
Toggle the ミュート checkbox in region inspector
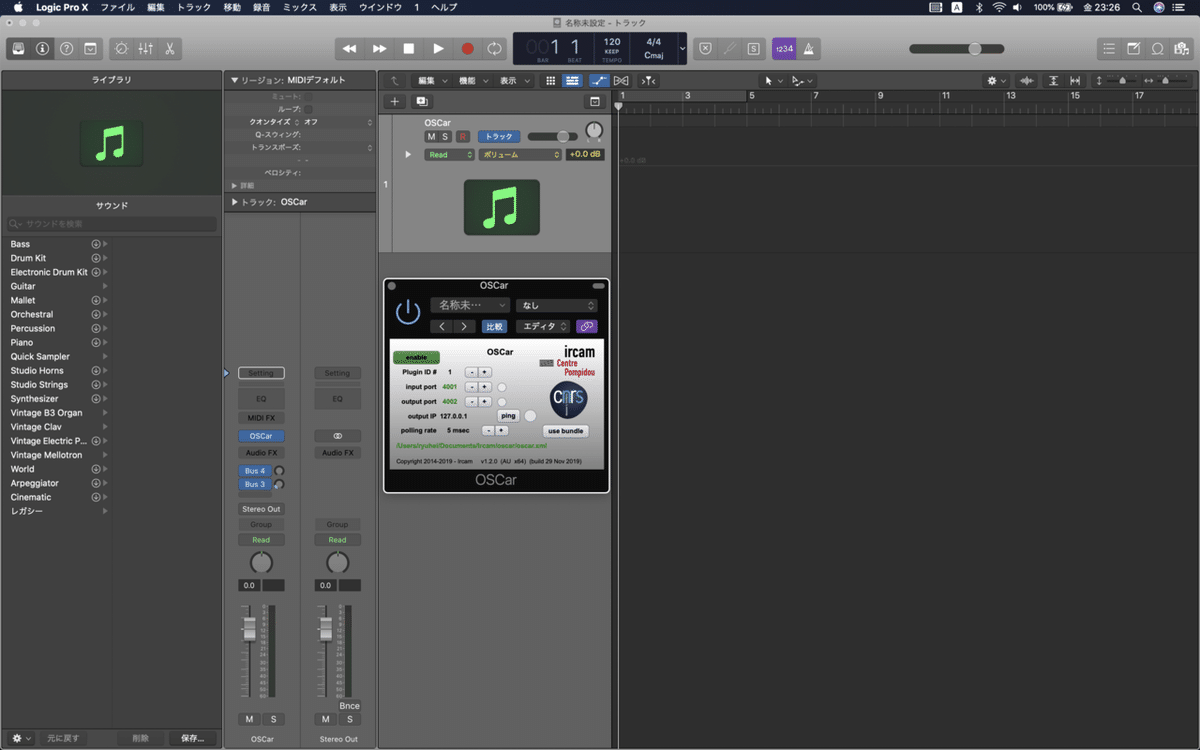click(308, 97)
